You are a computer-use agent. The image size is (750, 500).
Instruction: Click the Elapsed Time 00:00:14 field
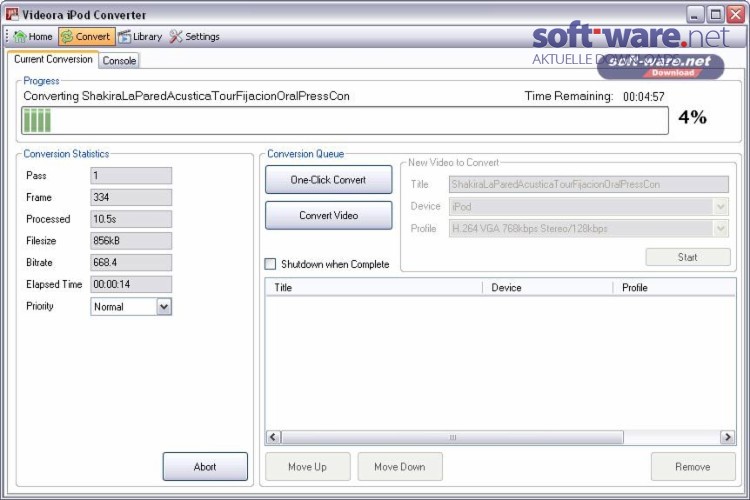(131, 284)
